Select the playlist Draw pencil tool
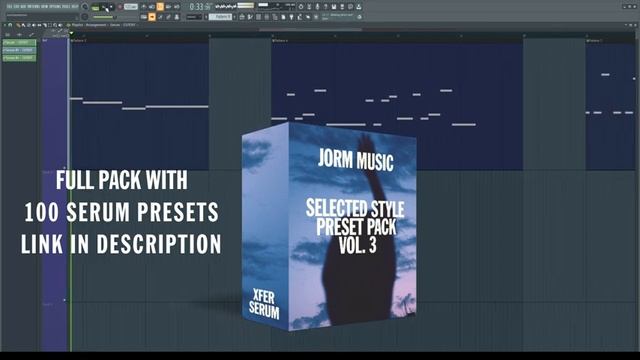The image size is (640, 360). 18,25
